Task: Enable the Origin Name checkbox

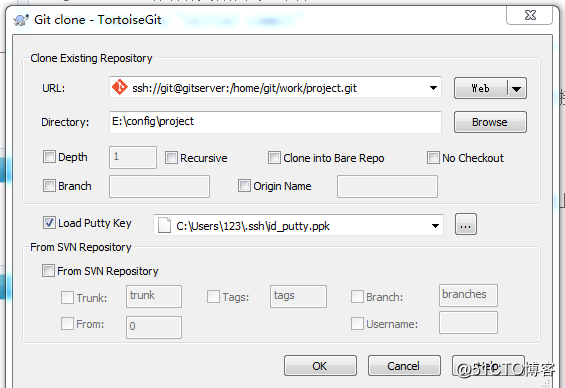Action: pos(244,186)
